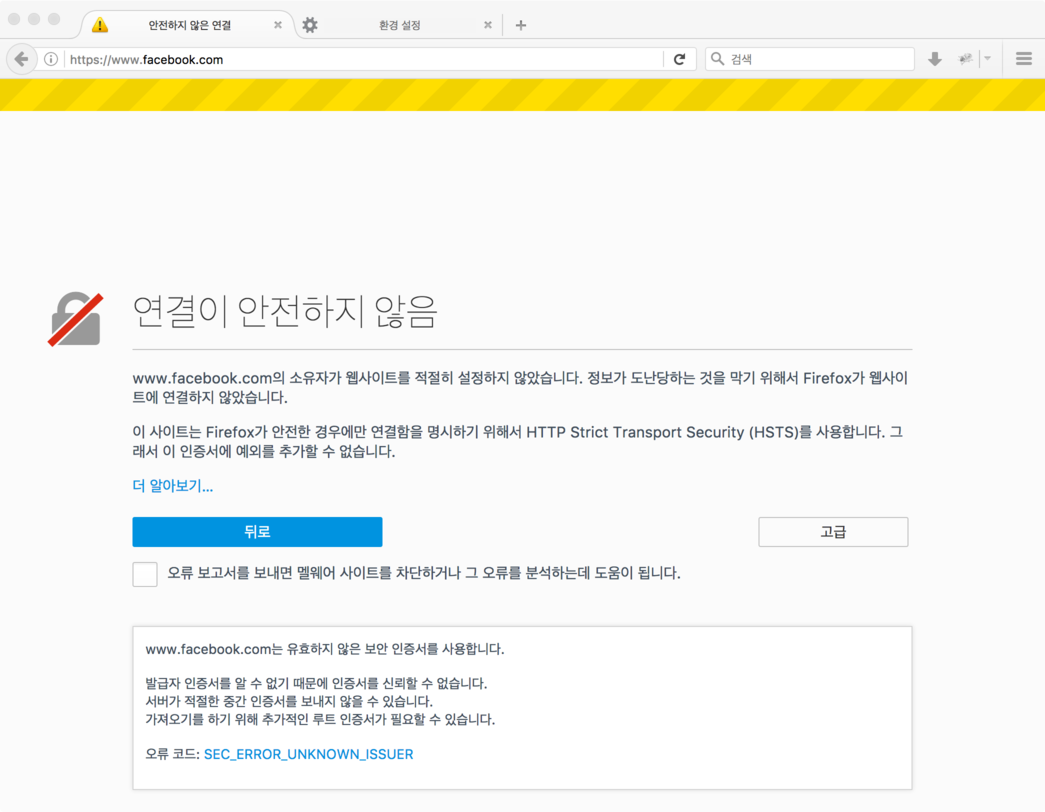Image resolution: width=1045 pixels, height=812 pixels.
Task: Go back using the toolbar back arrow
Action: [x=21, y=59]
